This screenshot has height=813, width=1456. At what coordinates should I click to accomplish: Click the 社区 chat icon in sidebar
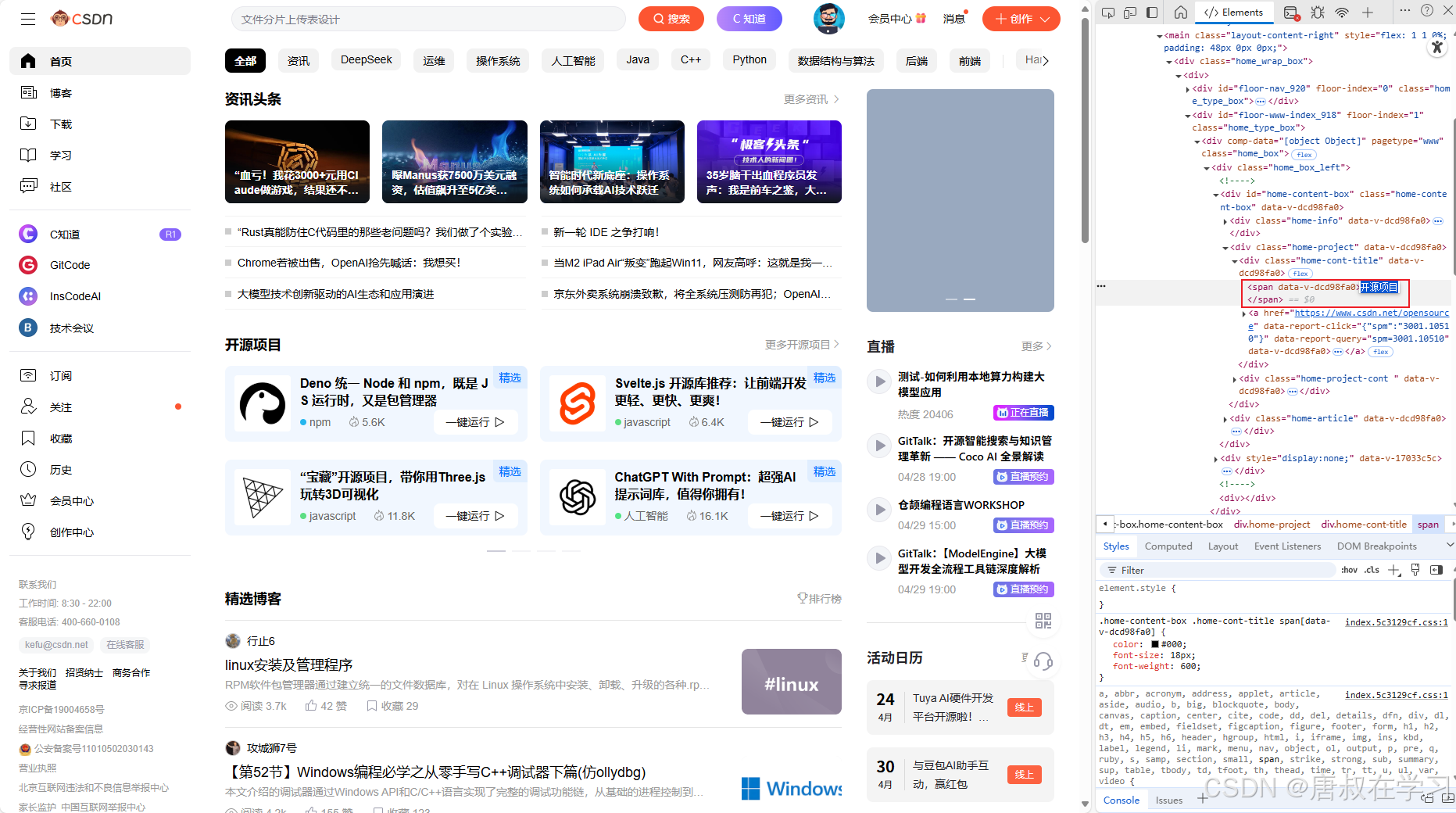coord(28,186)
